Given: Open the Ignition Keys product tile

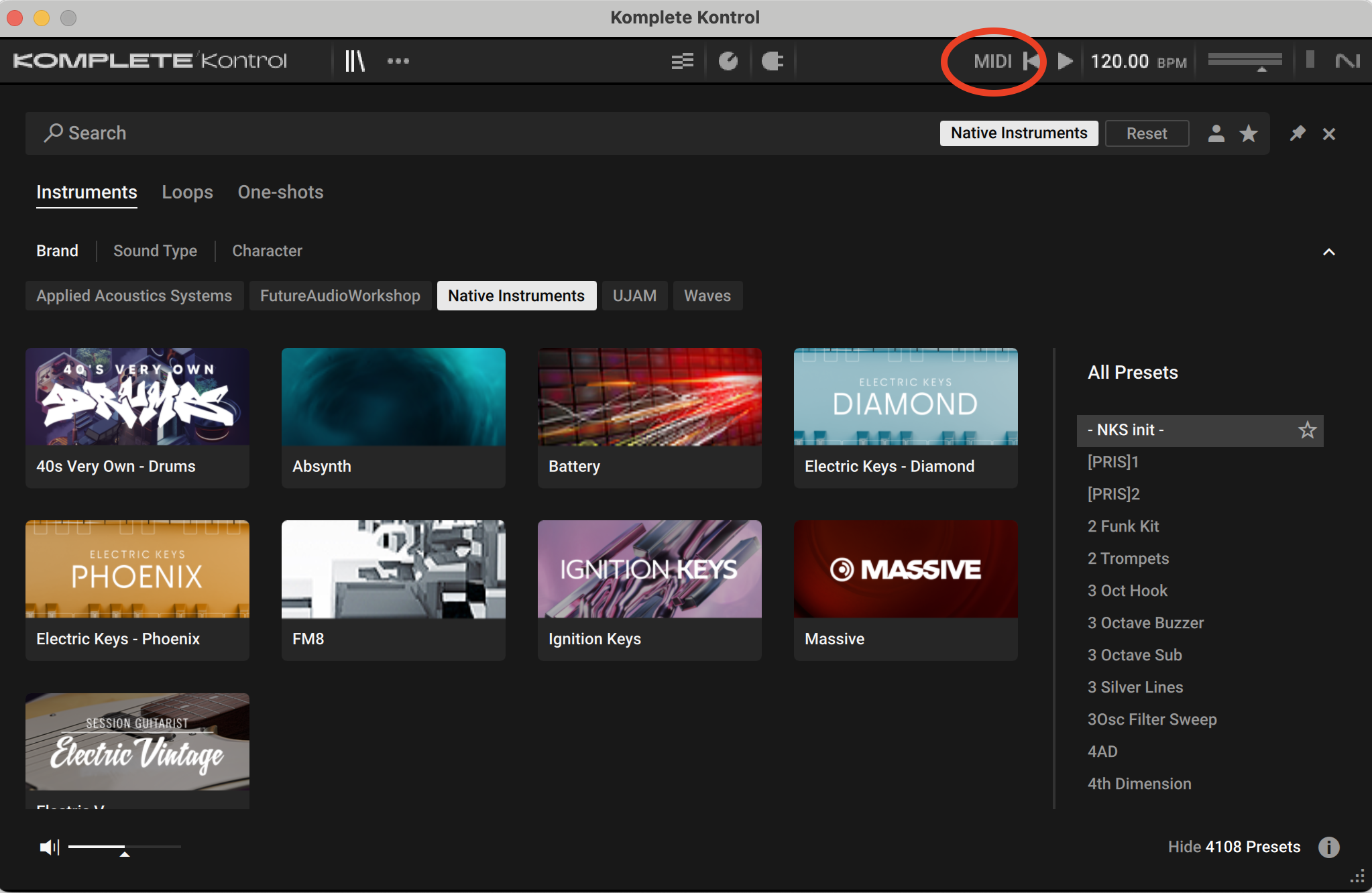Looking at the screenshot, I should (x=650, y=590).
